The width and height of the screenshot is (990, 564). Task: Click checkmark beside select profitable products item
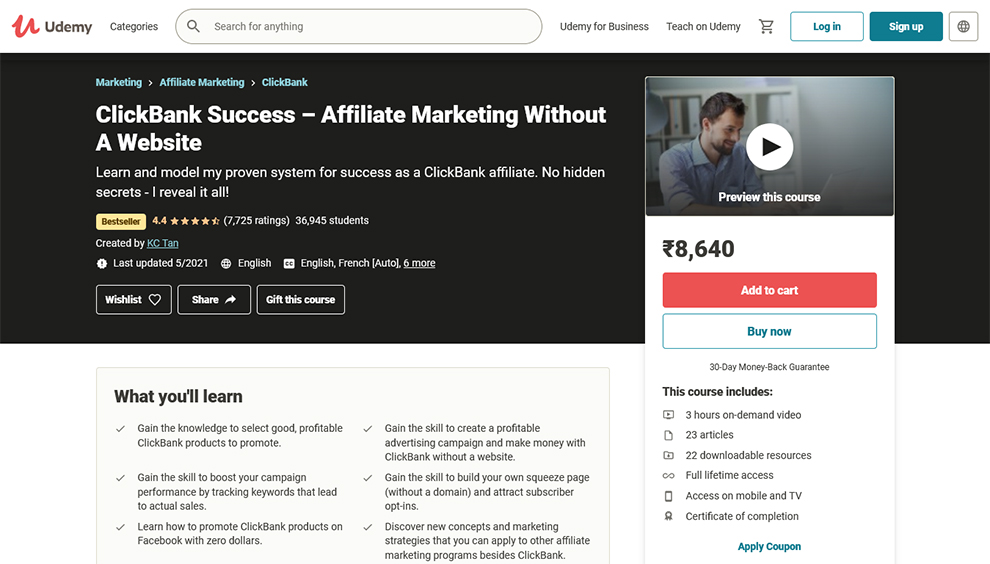pos(120,429)
